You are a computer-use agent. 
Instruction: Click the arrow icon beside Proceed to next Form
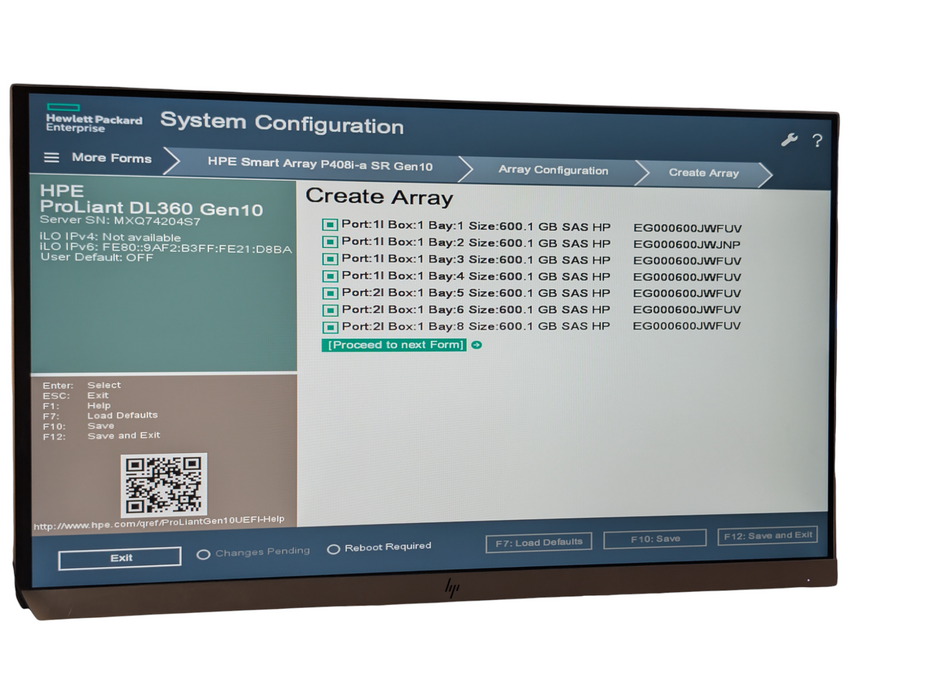(476, 345)
